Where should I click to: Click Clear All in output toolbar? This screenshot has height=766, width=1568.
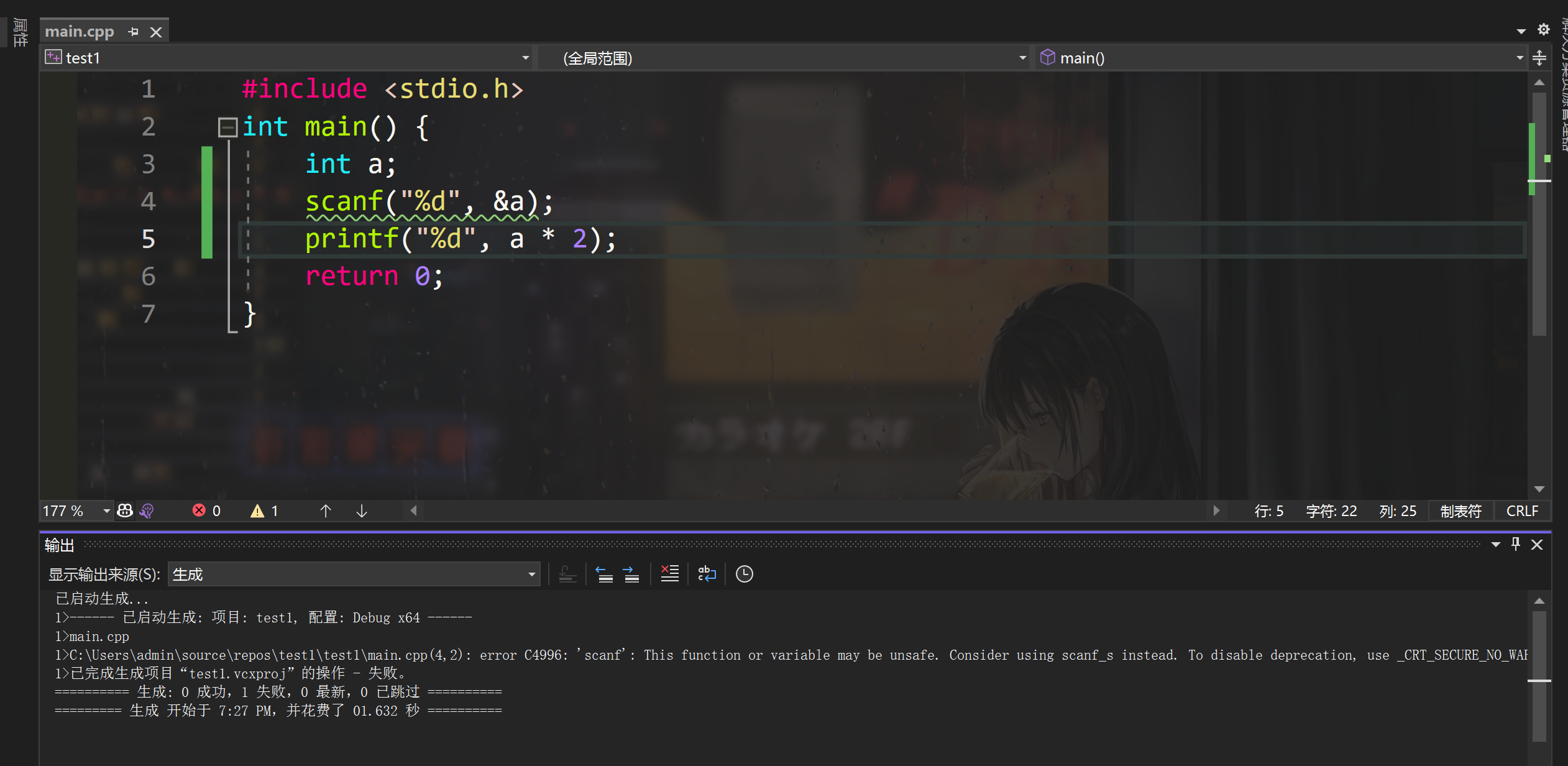click(669, 573)
